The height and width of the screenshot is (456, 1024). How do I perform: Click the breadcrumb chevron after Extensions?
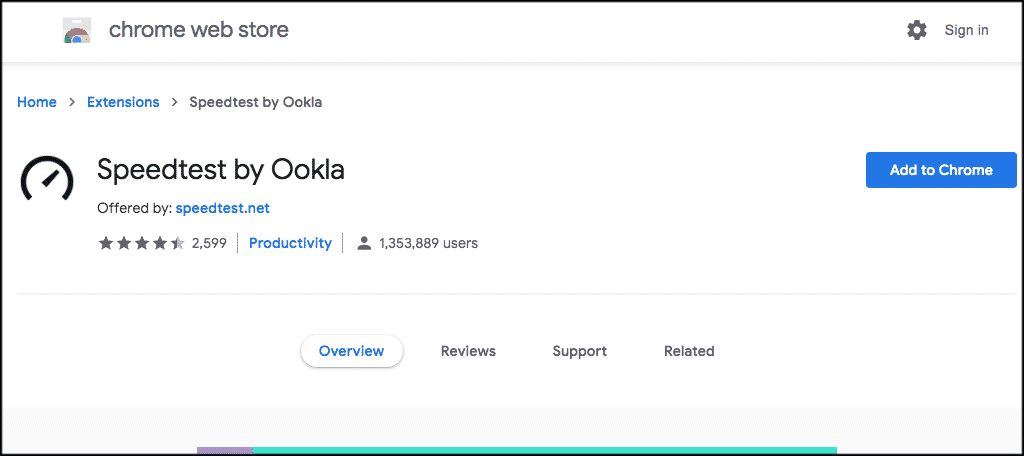click(x=174, y=103)
